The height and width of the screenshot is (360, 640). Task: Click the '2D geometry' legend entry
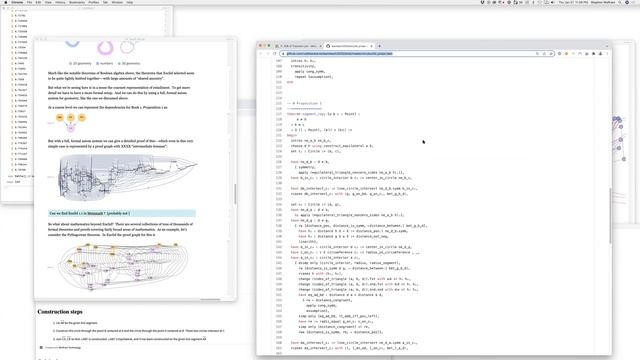(80, 63)
